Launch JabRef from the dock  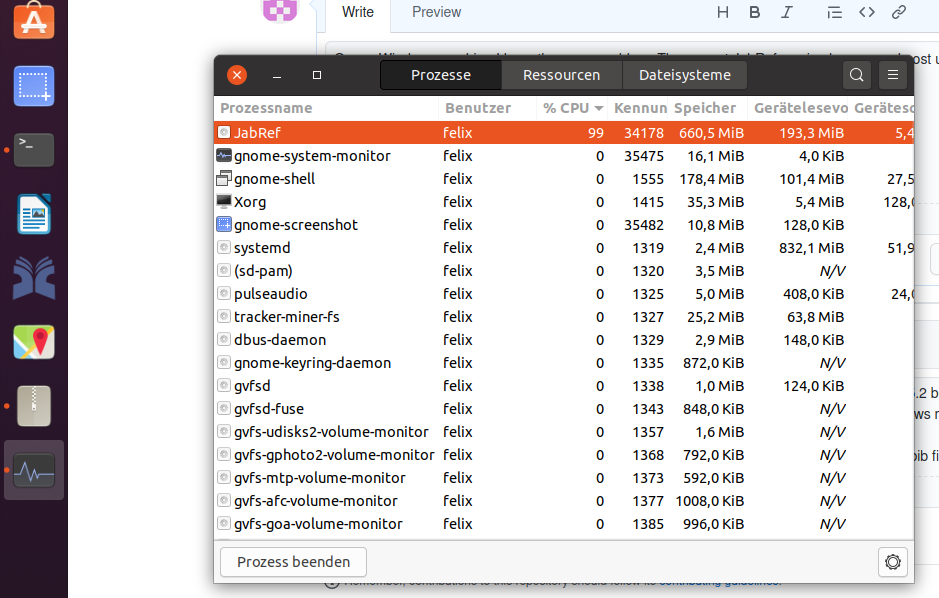[34, 278]
